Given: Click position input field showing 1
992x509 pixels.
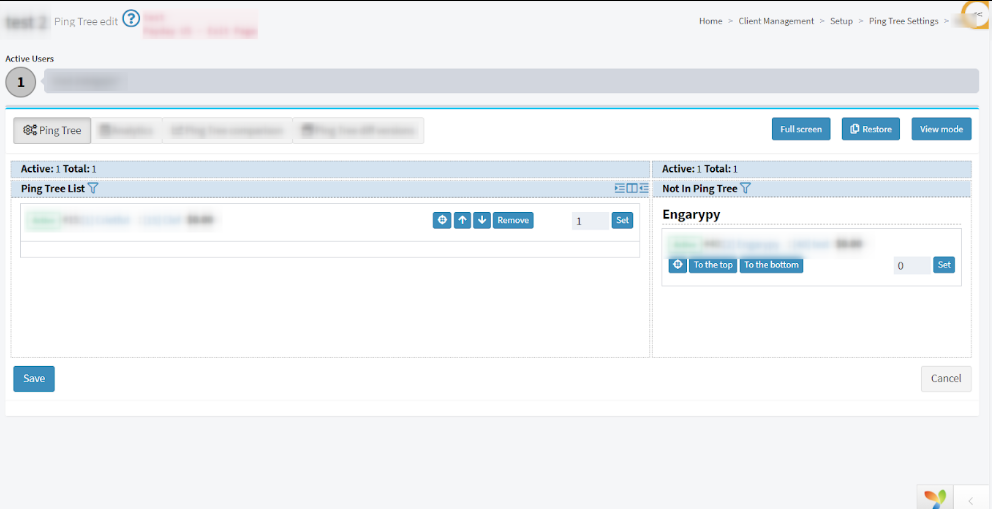Looking at the screenshot, I should 589,221.
